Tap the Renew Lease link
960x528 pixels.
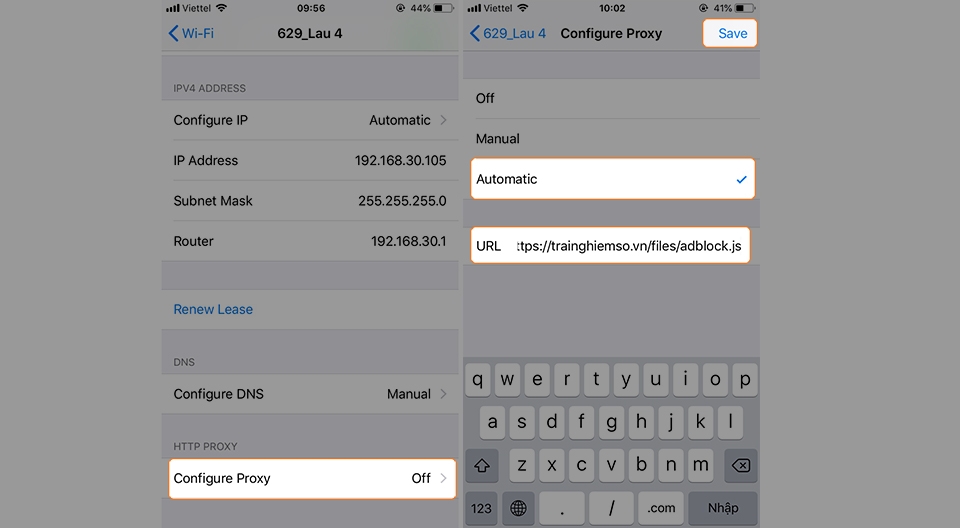[x=213, y=309]
